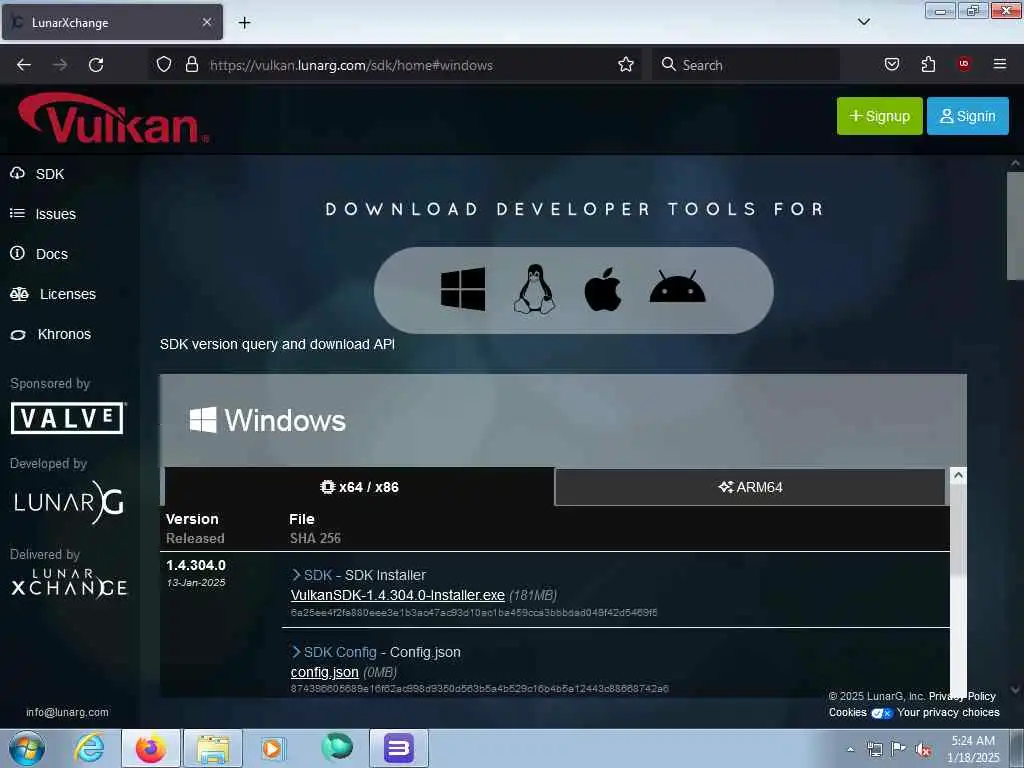Image resolution: width=1024 pixels, height=768 pixels.
Task: Open a new browser tab
Action: click(244, 23)
